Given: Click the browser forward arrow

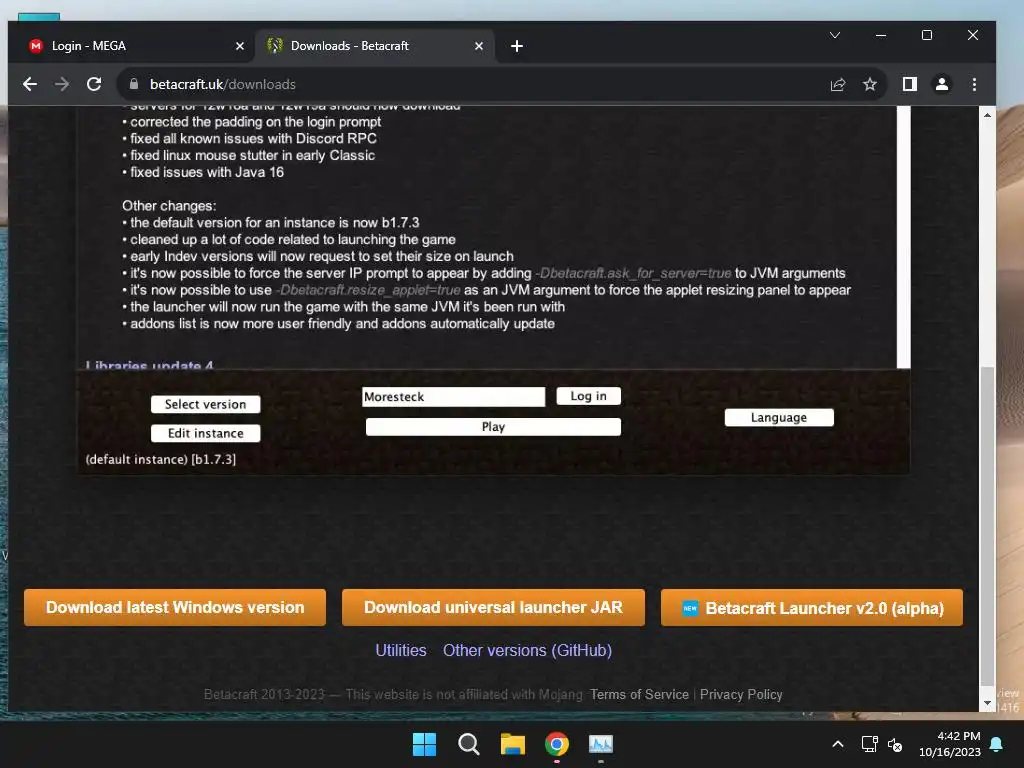Looking at the screenshot, I should (x=62, y=84).
